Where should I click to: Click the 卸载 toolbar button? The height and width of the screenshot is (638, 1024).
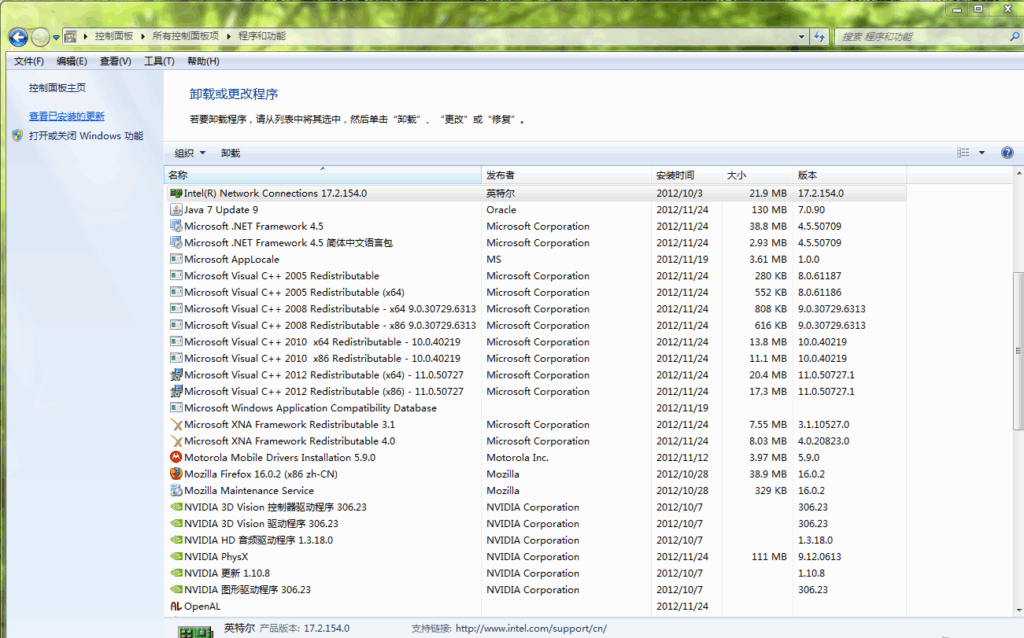coord(231,153)
